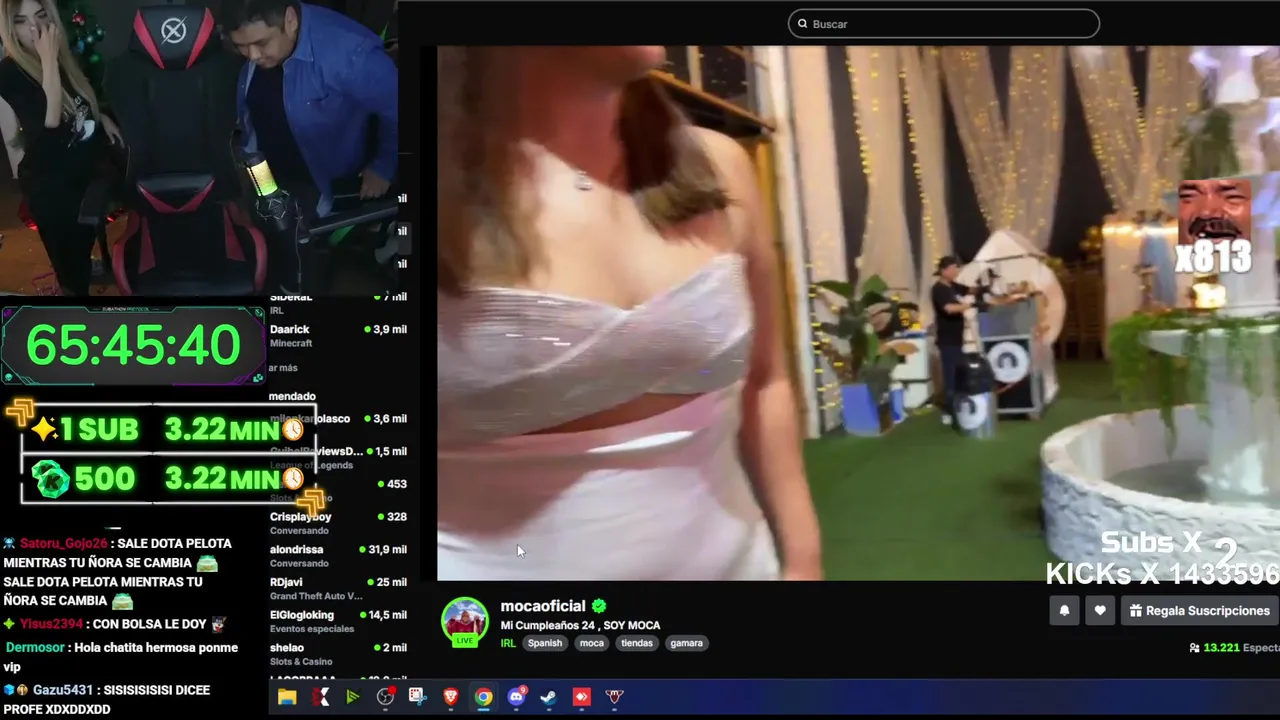
Task: Select the moca tag
Action: tap(592, 643)
